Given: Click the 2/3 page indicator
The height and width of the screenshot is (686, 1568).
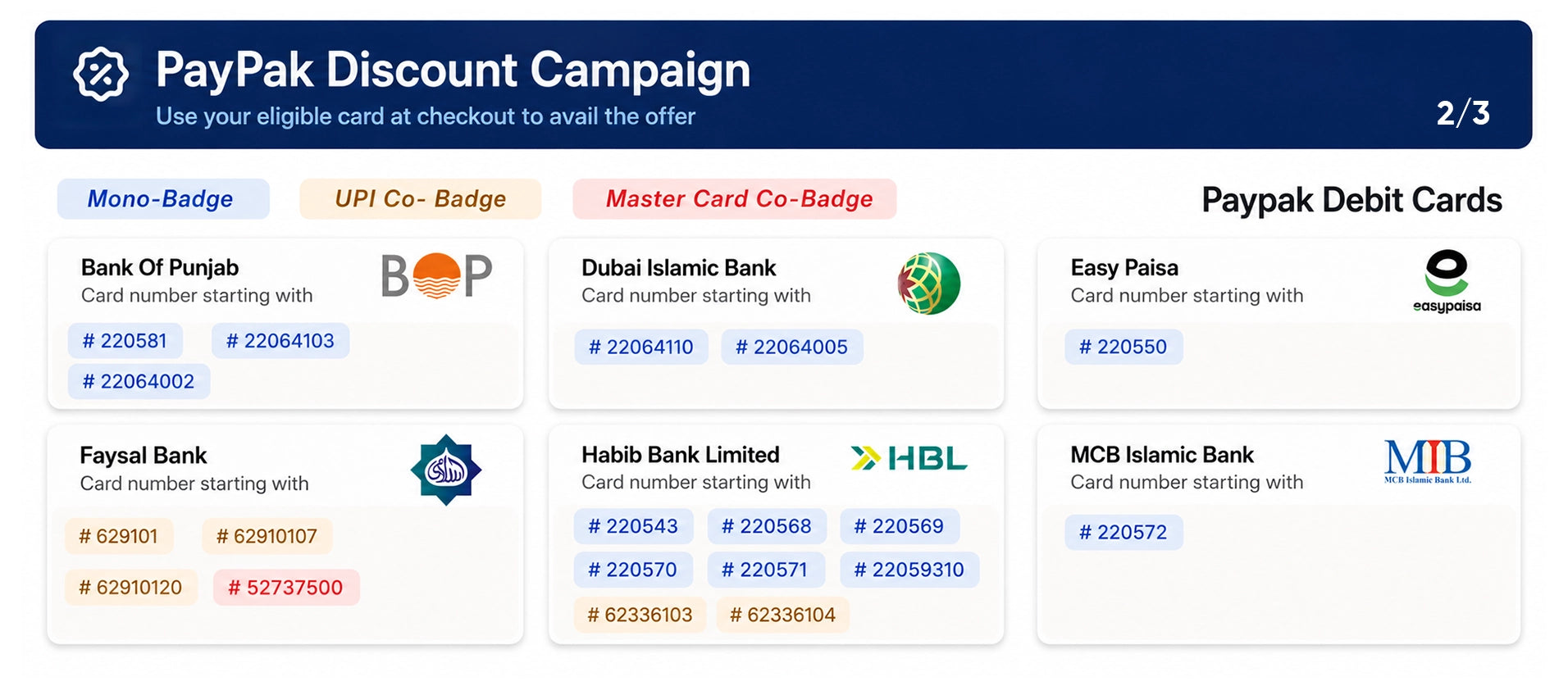Looking at the screenshot, I should coord(1463,113).
